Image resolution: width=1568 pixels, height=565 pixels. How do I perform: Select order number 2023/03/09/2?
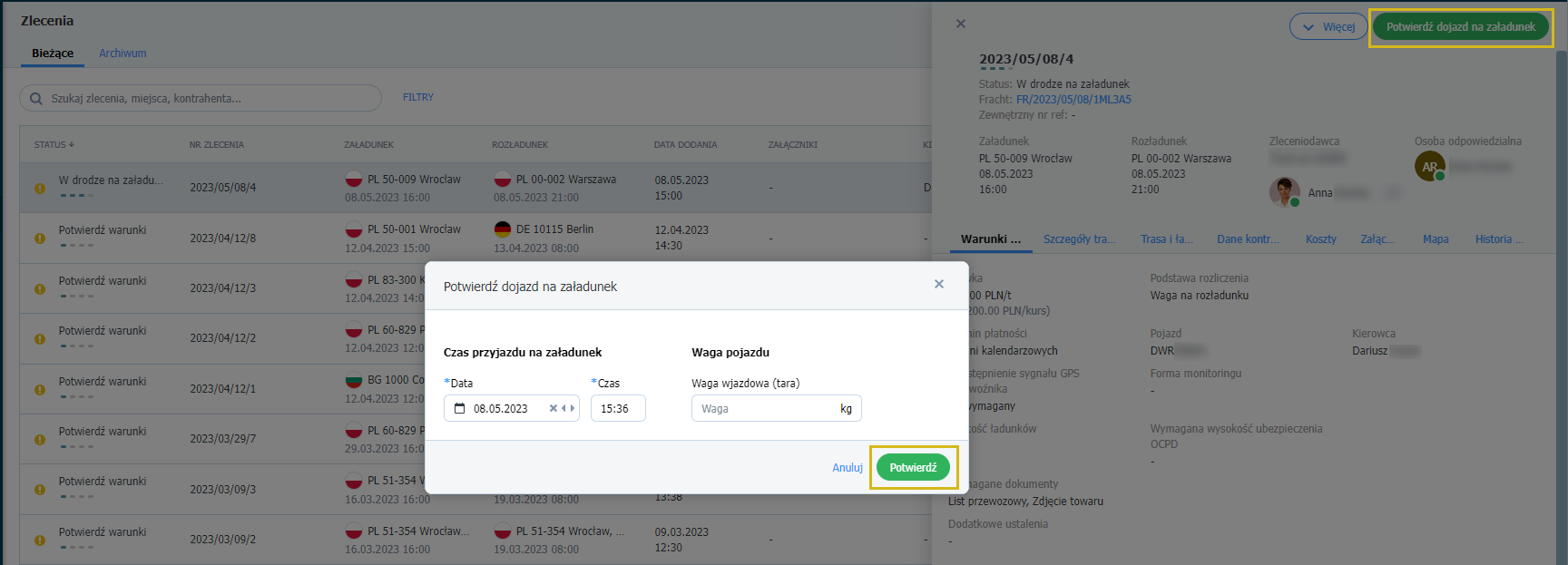click(x=222, y=540)
